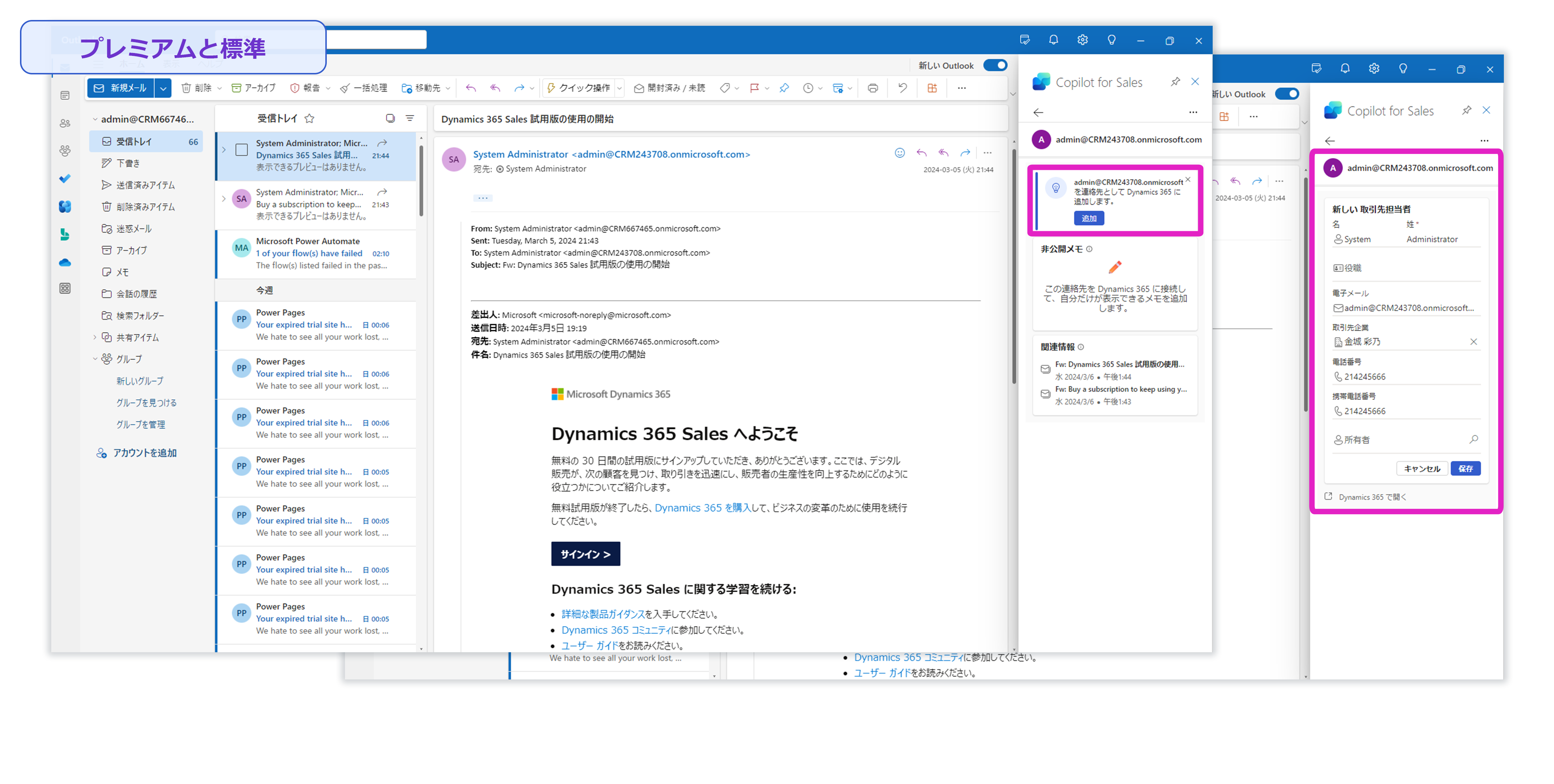Click the サインイン > button

(x=585, y=554)
